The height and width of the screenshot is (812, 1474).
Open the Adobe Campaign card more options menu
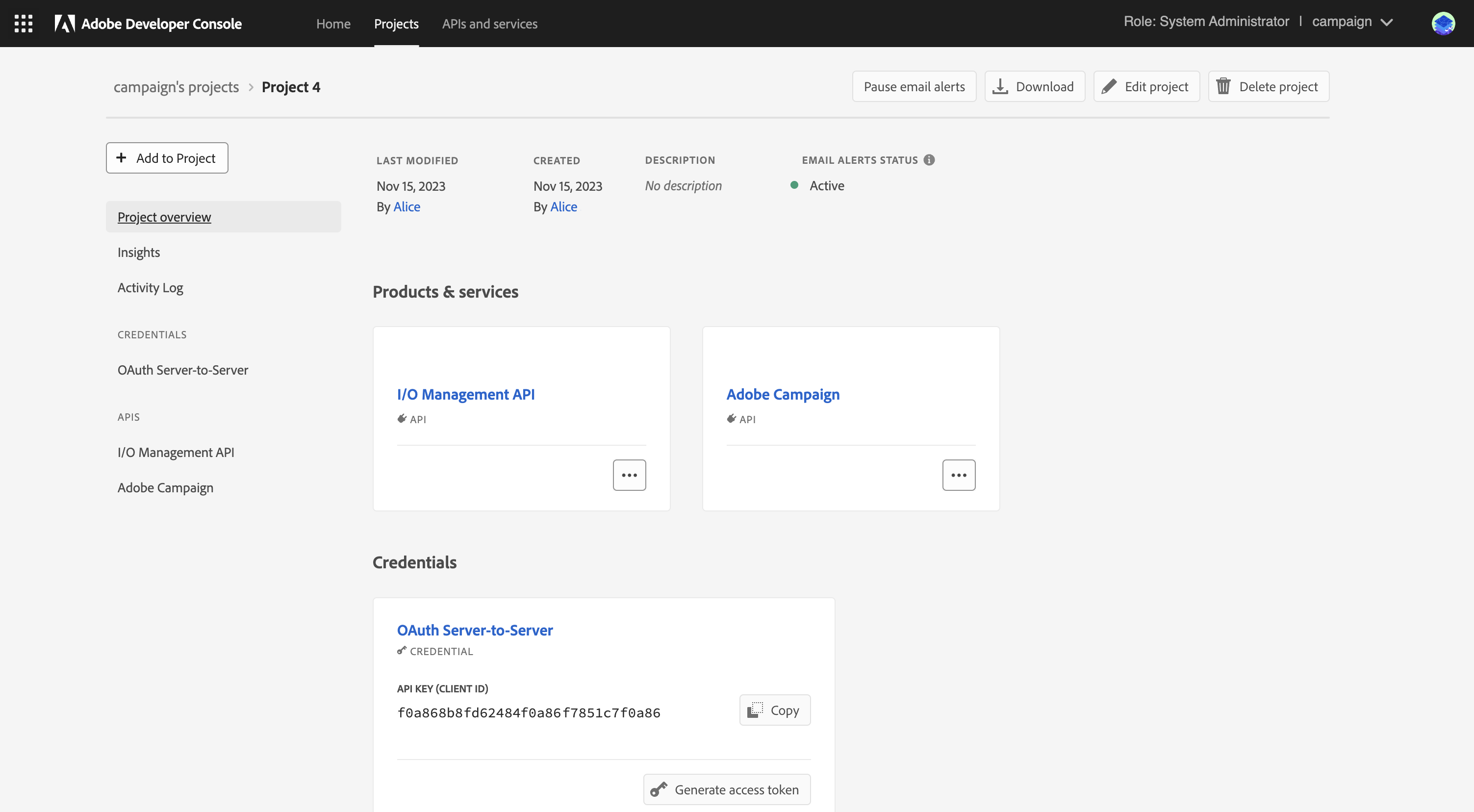(x=959, y=475)
